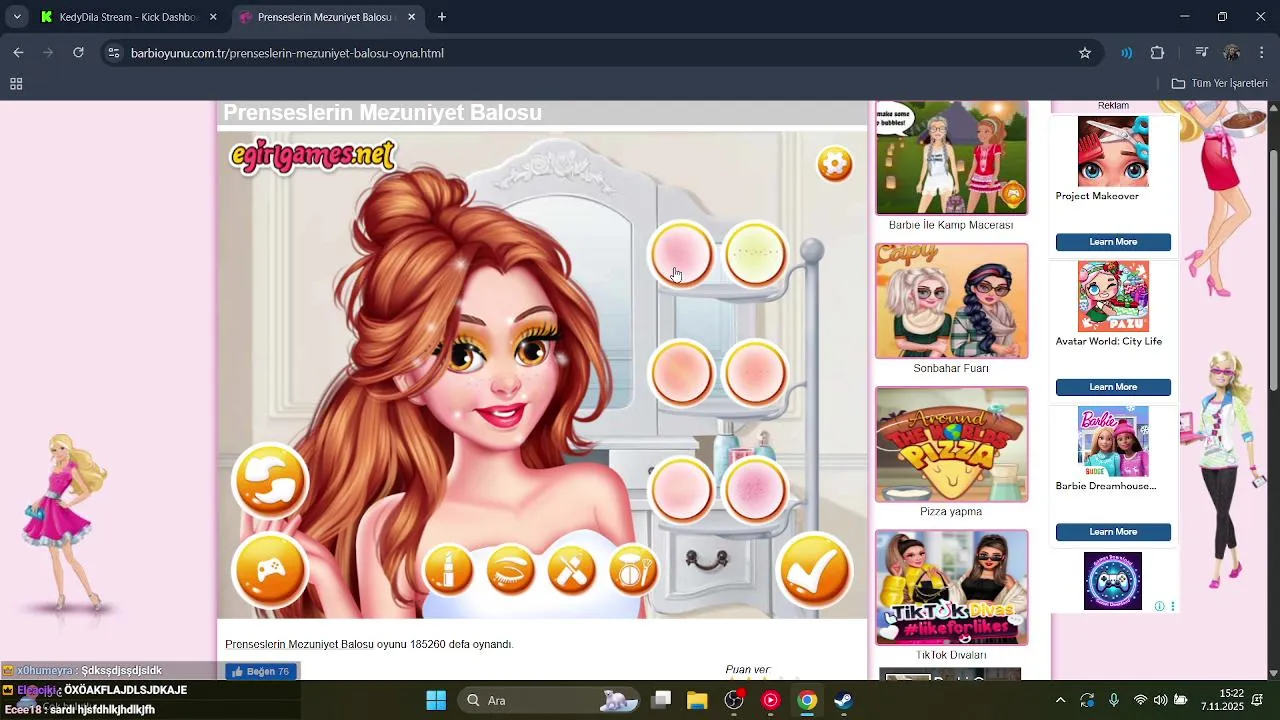The height and width of the screenshot is (720, 1280).
Task: Open the media controls icon
Action: (x=1202, y=53)
